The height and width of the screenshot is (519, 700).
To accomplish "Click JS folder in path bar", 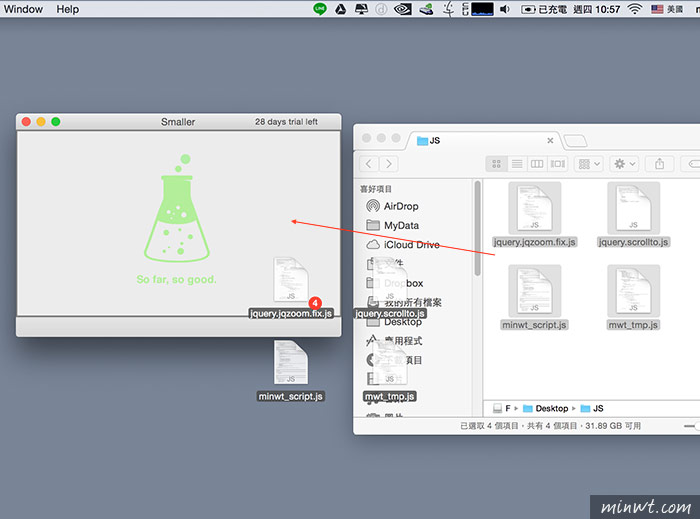I will point(592,408).
